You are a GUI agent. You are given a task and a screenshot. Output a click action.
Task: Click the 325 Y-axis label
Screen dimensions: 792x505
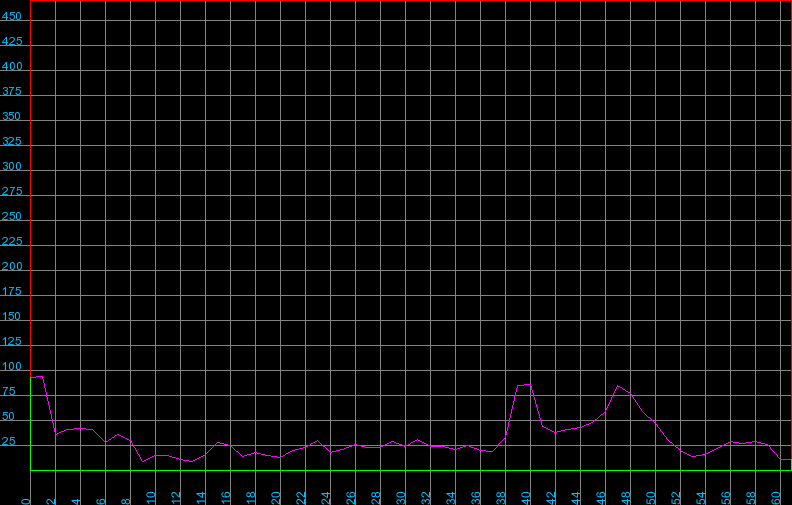click(12, 141)
